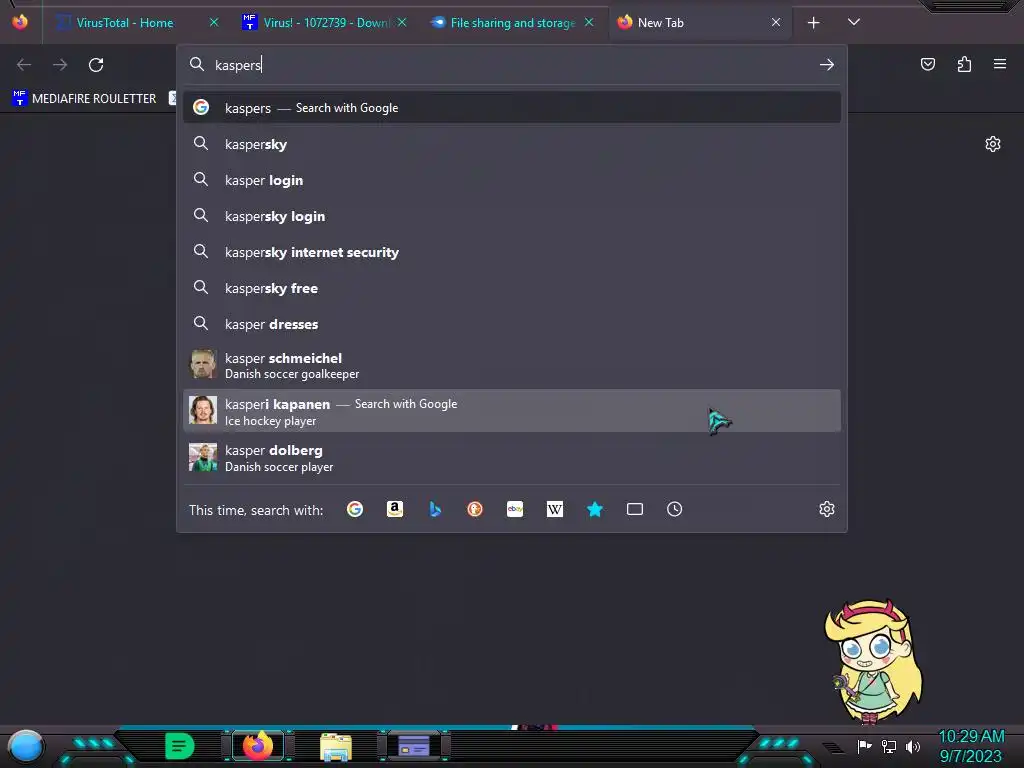Open the volume speaker tray icon
The height and width of the screenshot is (768, 1024).
coord(912,746)
